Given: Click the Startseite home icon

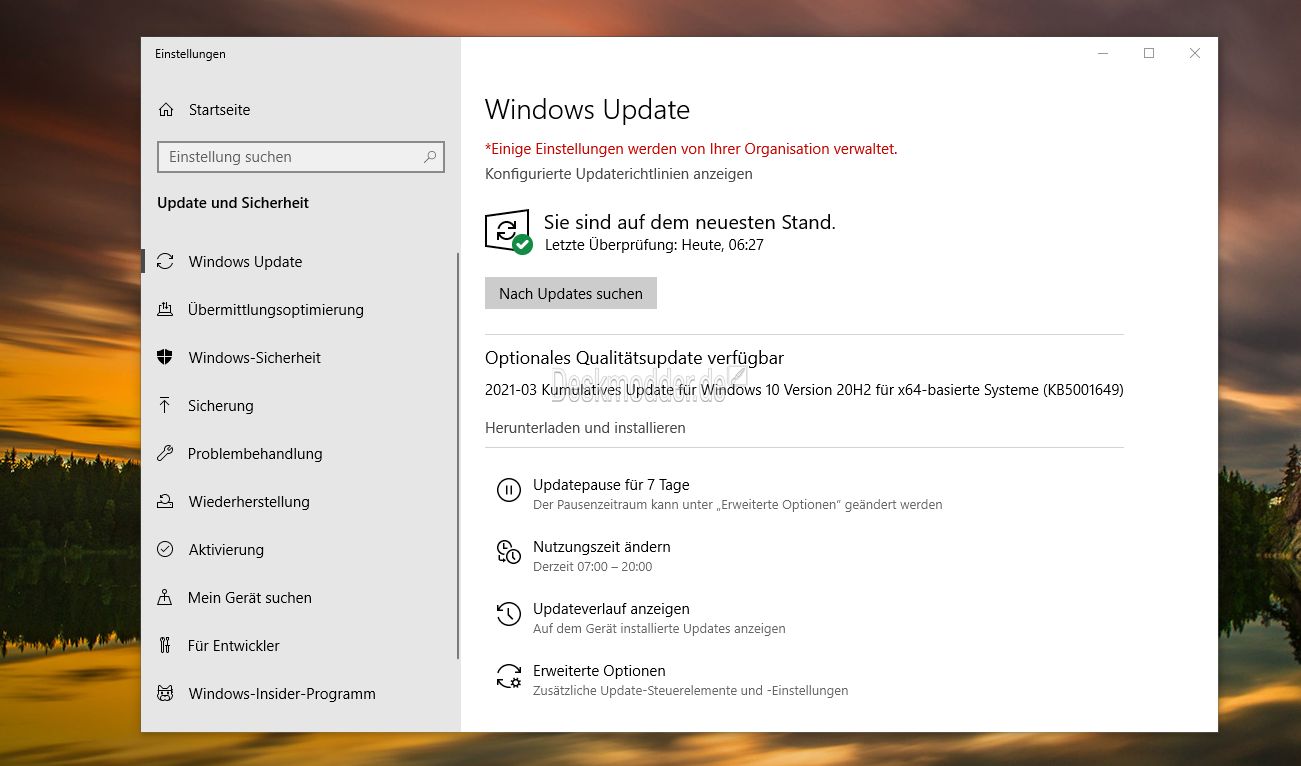Looking at the screenshot, I should point(166,110).
